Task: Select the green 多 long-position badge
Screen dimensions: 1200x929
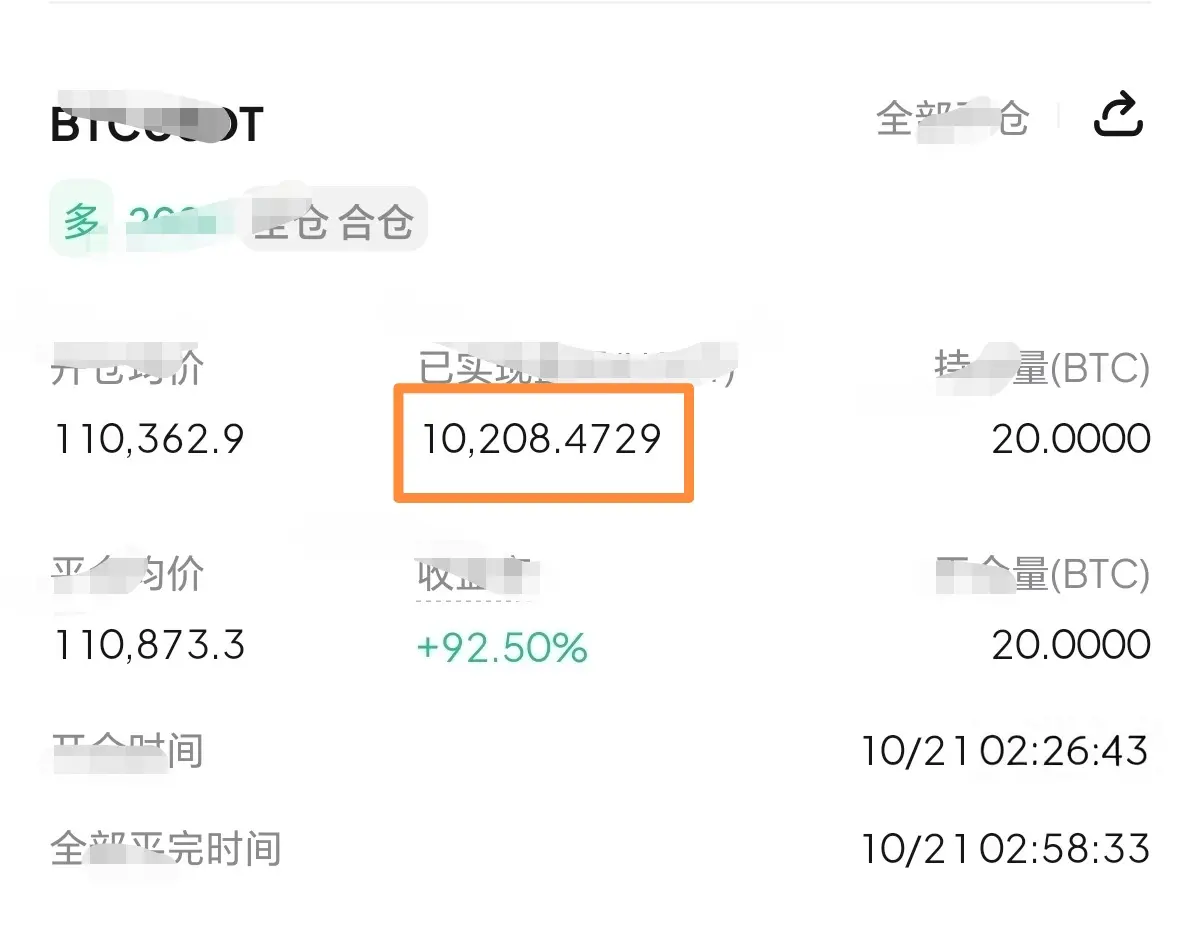Action: pos(81,220)
